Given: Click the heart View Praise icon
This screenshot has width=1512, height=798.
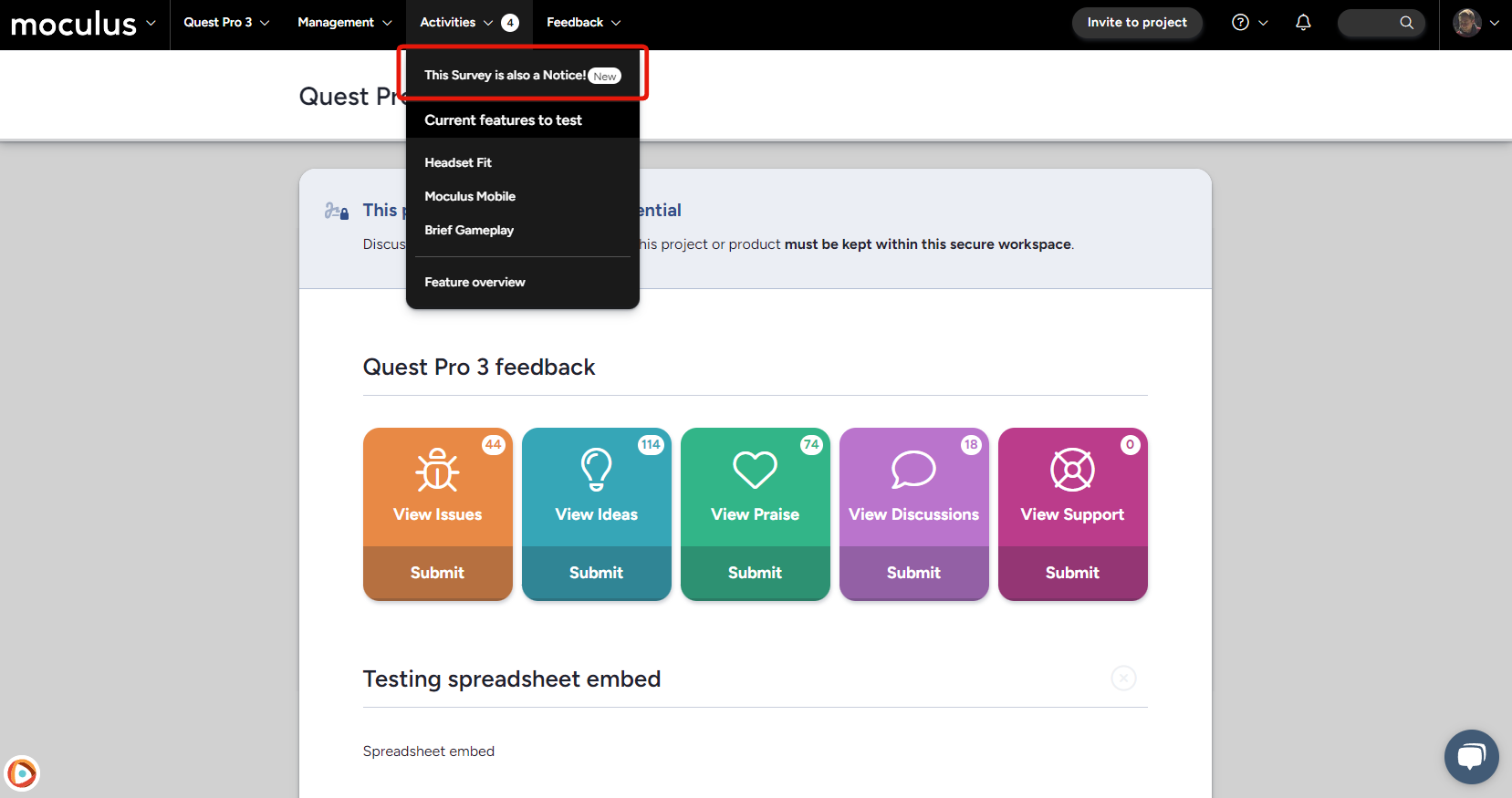Looking at the screenshot, I should click(x=755, y=470).
